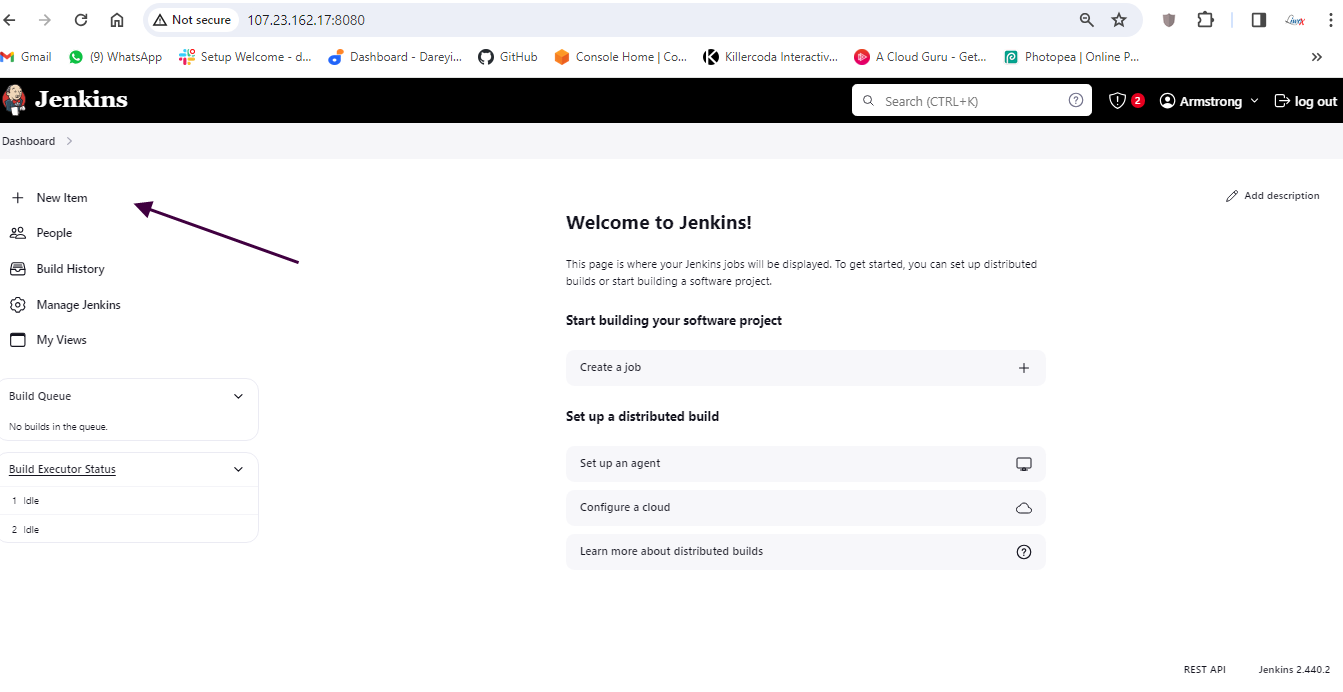Select New Item in sidebar
Screen dimensions: 1343x692
(x=61, y=198)
